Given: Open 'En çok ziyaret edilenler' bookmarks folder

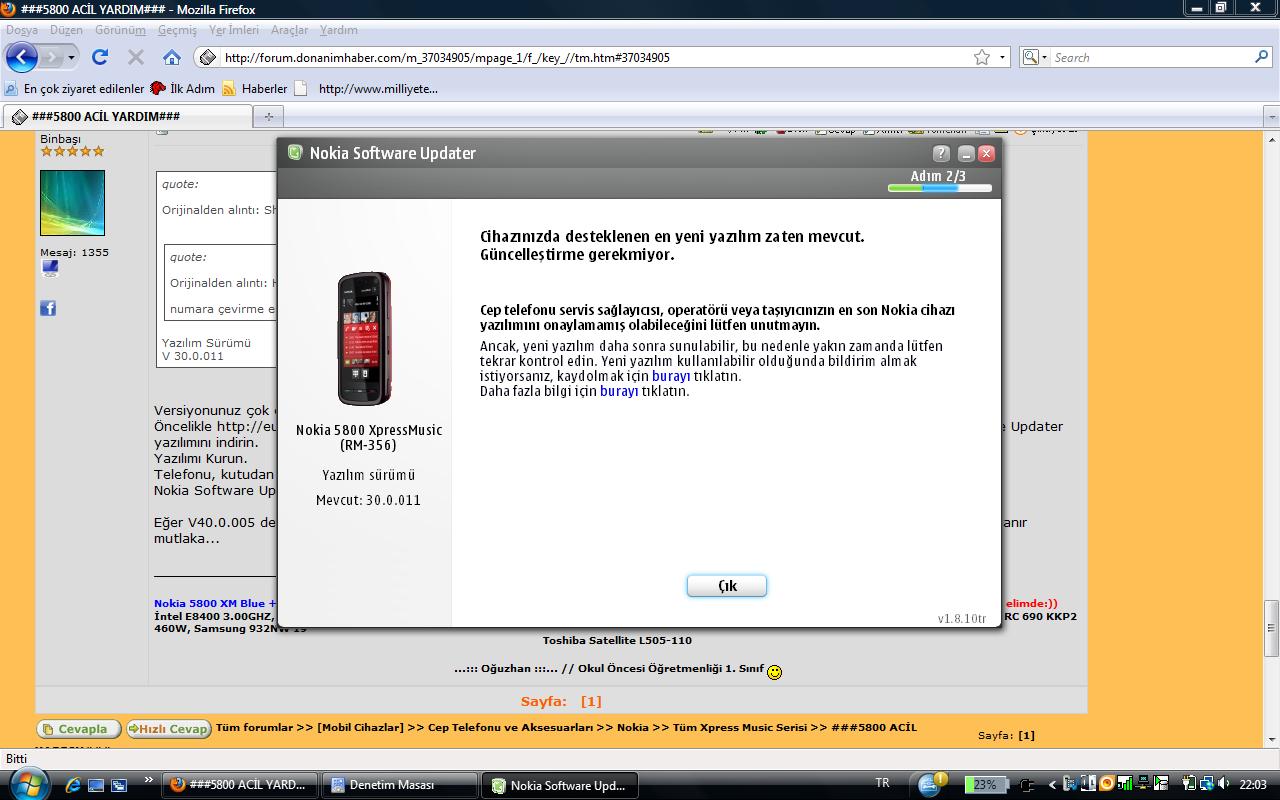Looking at the screenshot, I should [x=75, y=88].
